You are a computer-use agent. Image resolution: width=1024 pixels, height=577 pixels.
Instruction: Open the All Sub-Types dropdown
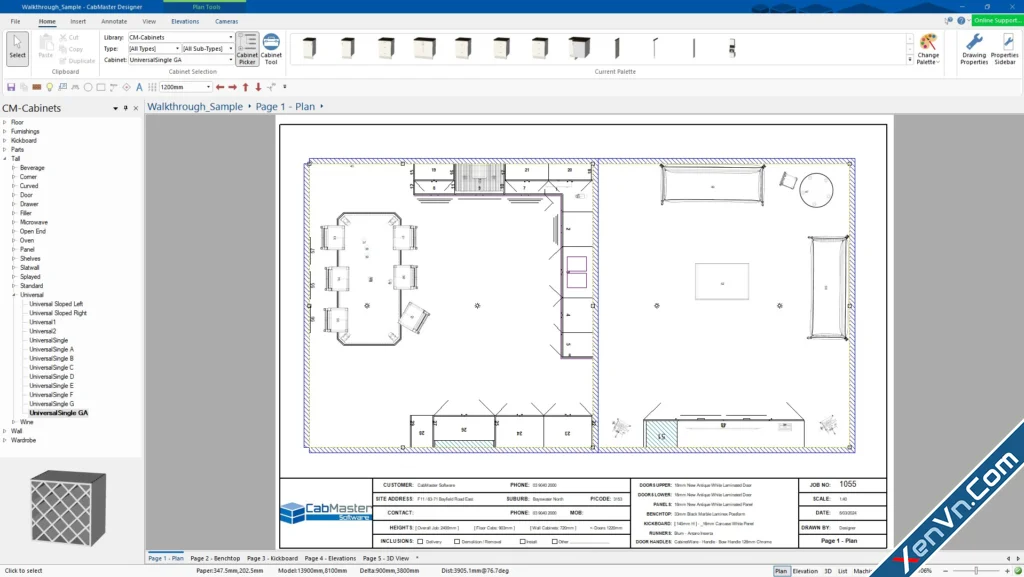(231, 48)
